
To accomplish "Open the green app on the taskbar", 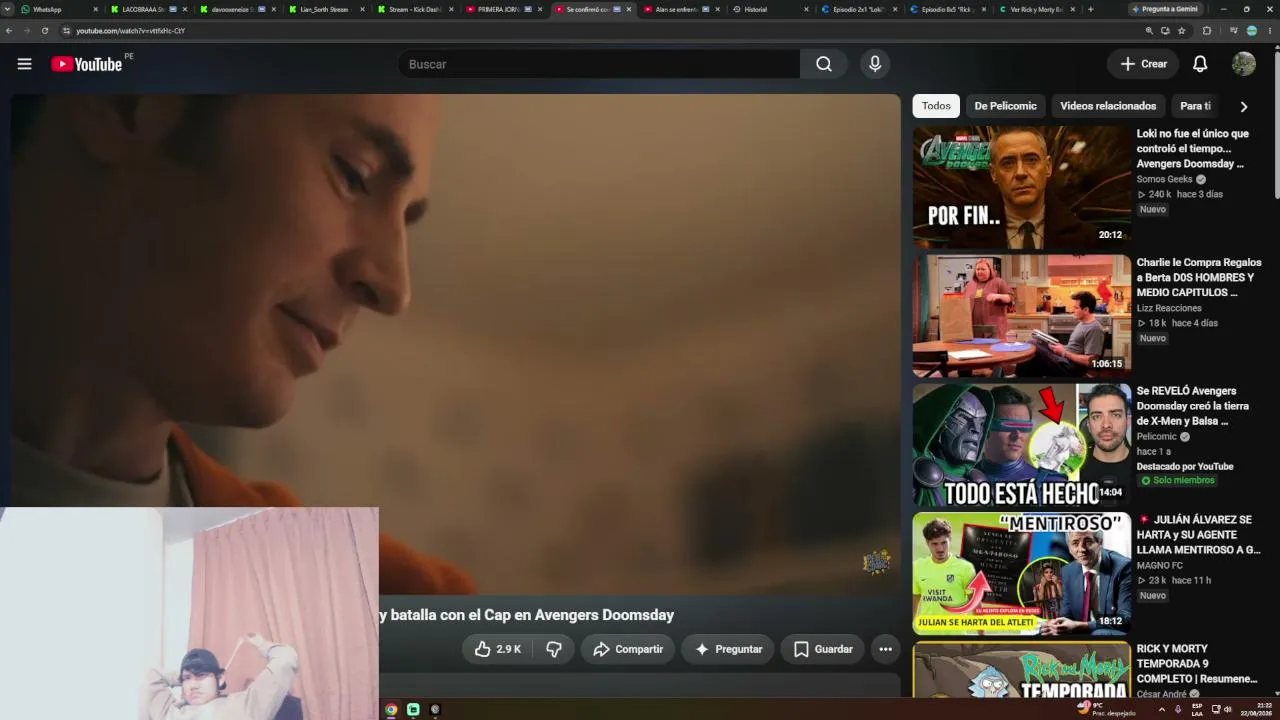I will [413, 709].
